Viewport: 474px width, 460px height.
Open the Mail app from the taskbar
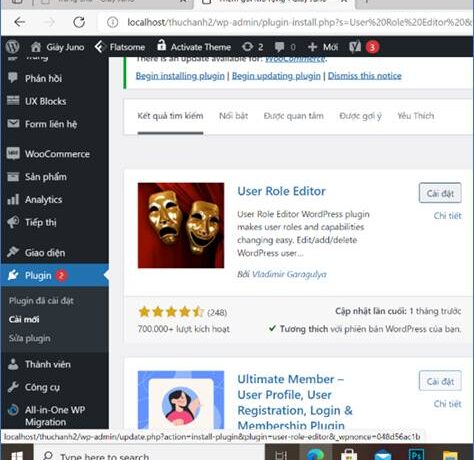(x=383, y=455)
